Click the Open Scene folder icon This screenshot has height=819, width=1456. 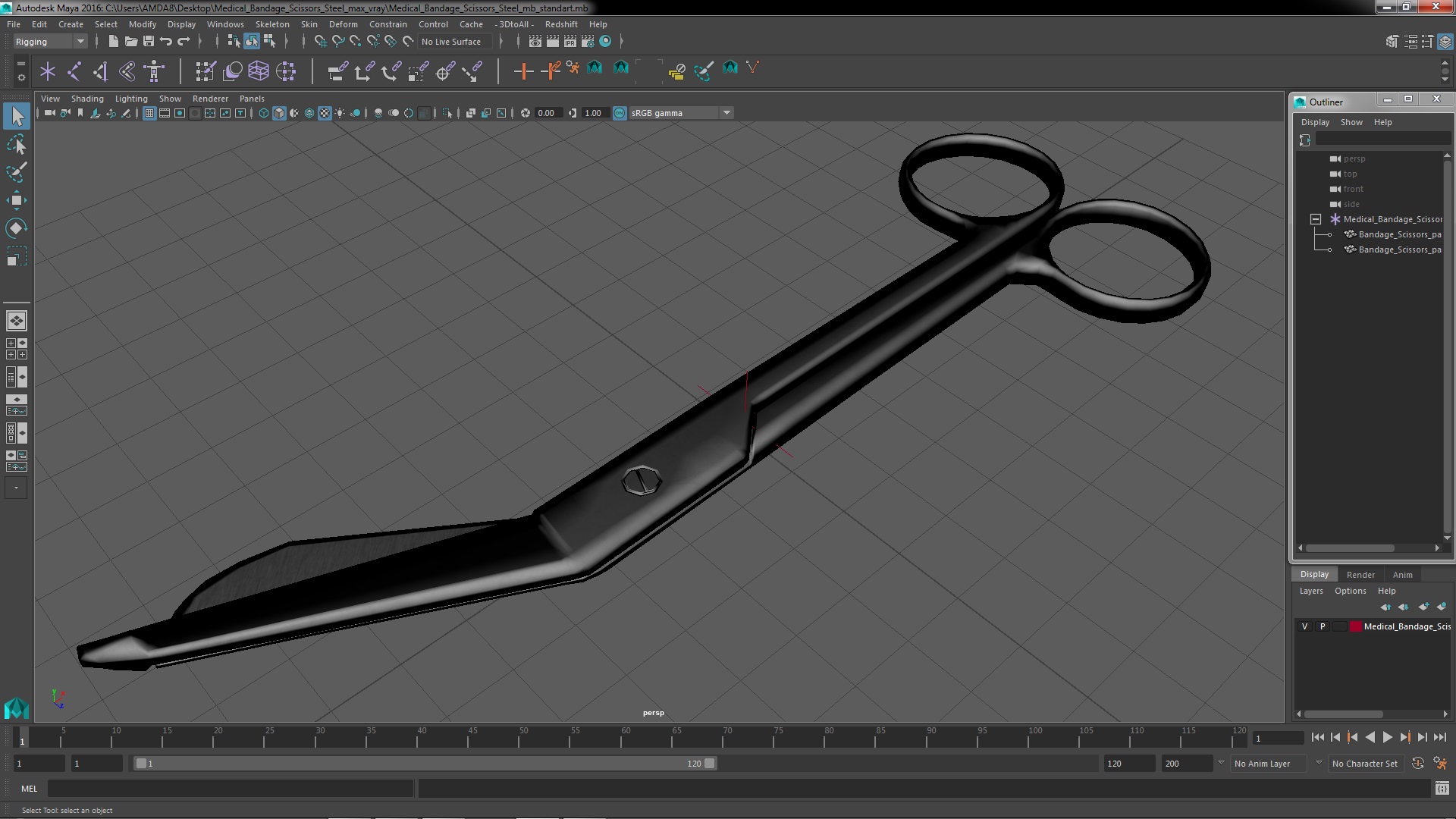pos(130,41)
